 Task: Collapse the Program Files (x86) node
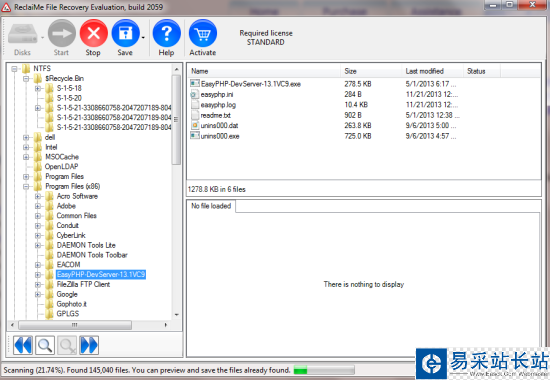[x=26, y=187]
